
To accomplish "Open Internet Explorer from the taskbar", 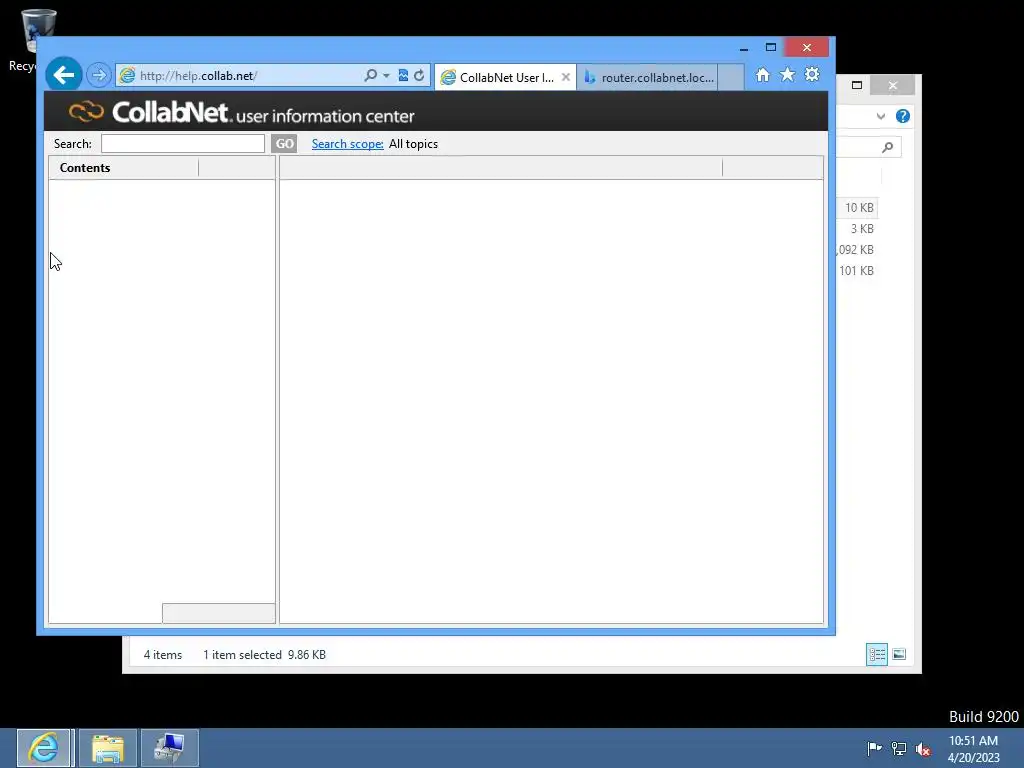I will [43, 748].
